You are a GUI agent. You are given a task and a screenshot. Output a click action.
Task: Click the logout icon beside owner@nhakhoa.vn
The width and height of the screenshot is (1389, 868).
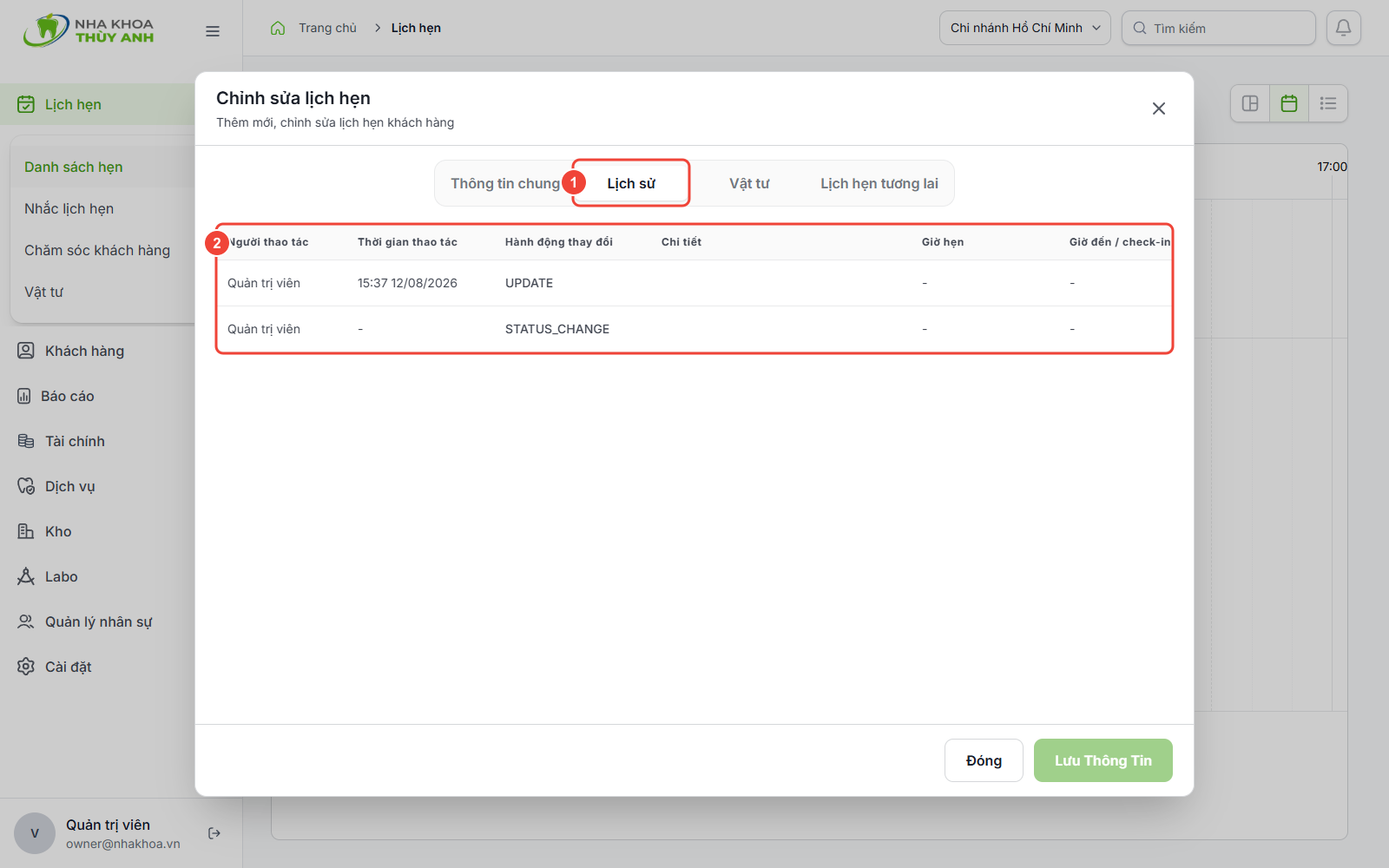214,833
